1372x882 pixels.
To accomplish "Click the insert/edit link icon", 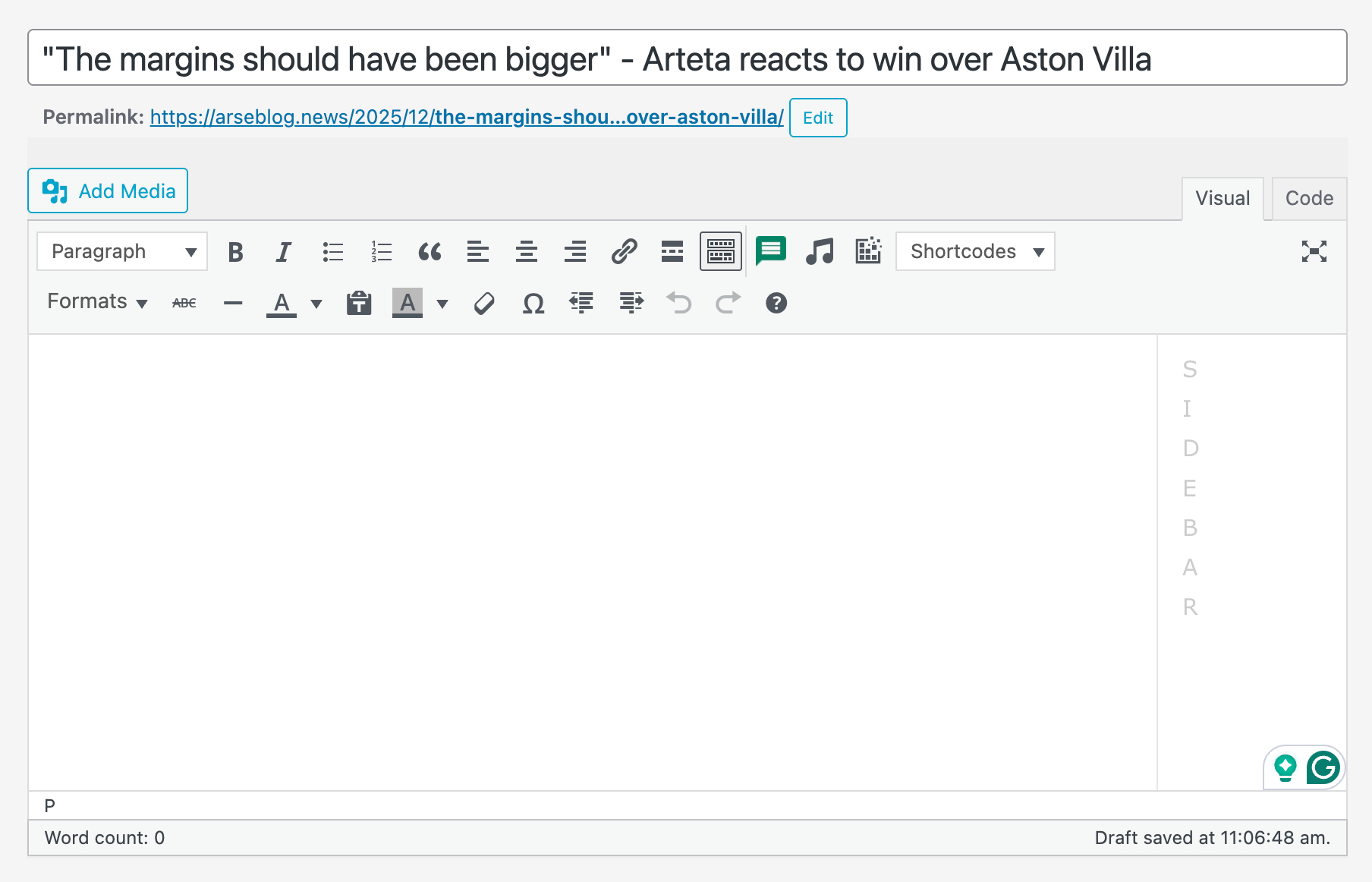I will click(x=624, y=252).
